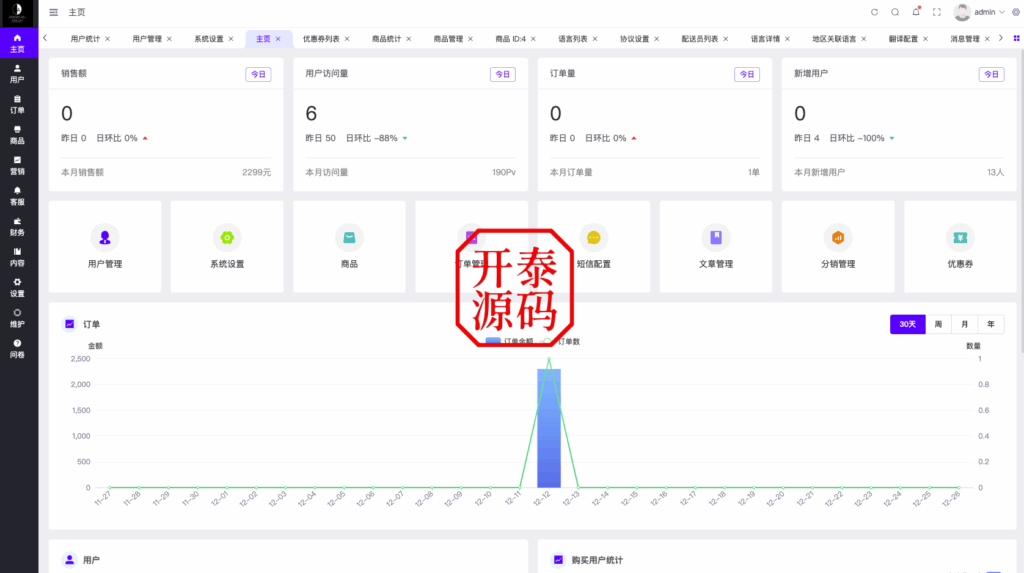Open the 营销 sidebar section
Image resolution: width=1024 pixels, height=573 pixels.
click(18, 166)
